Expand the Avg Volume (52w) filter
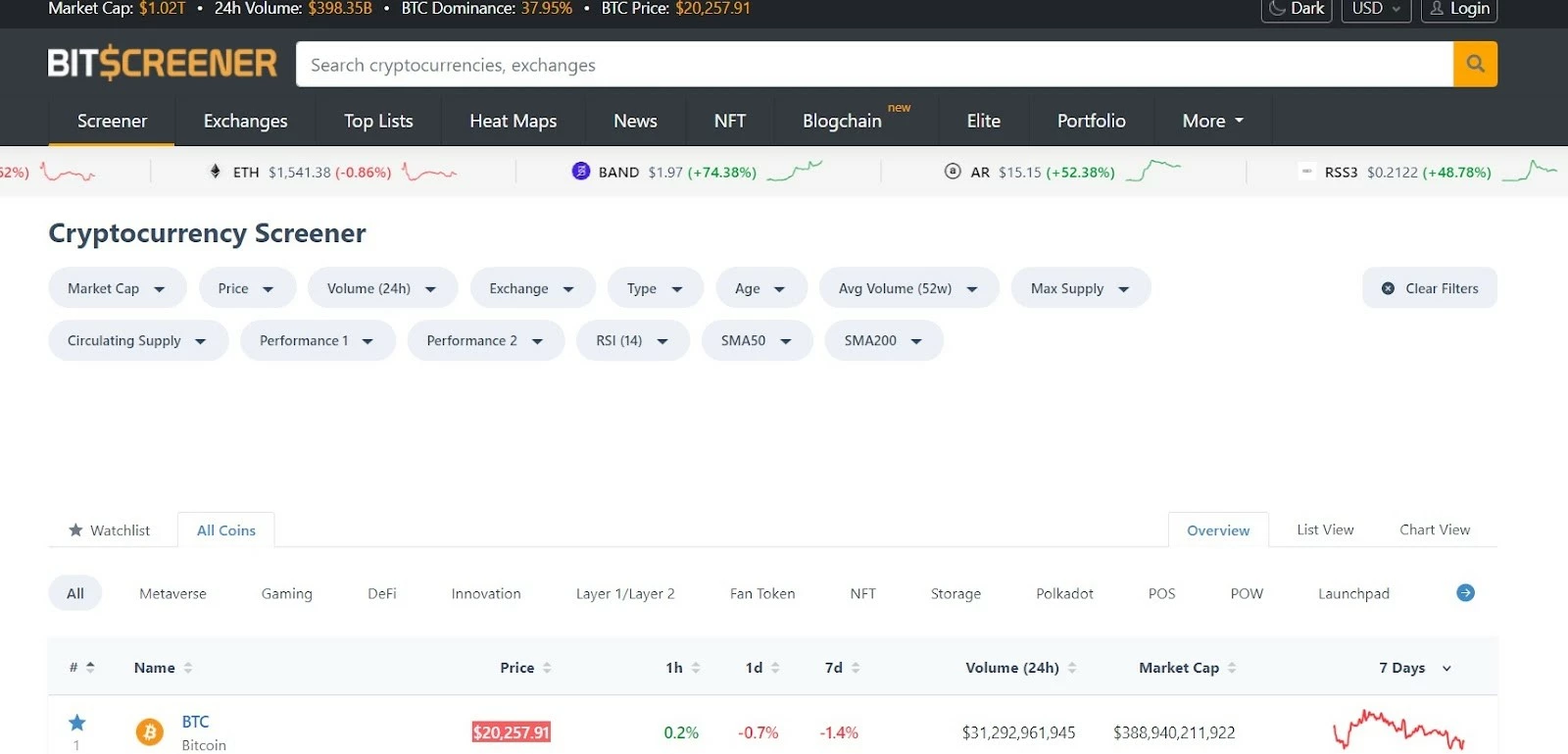This screenshot has width=1568, height=754. click(x=908, y=288)
